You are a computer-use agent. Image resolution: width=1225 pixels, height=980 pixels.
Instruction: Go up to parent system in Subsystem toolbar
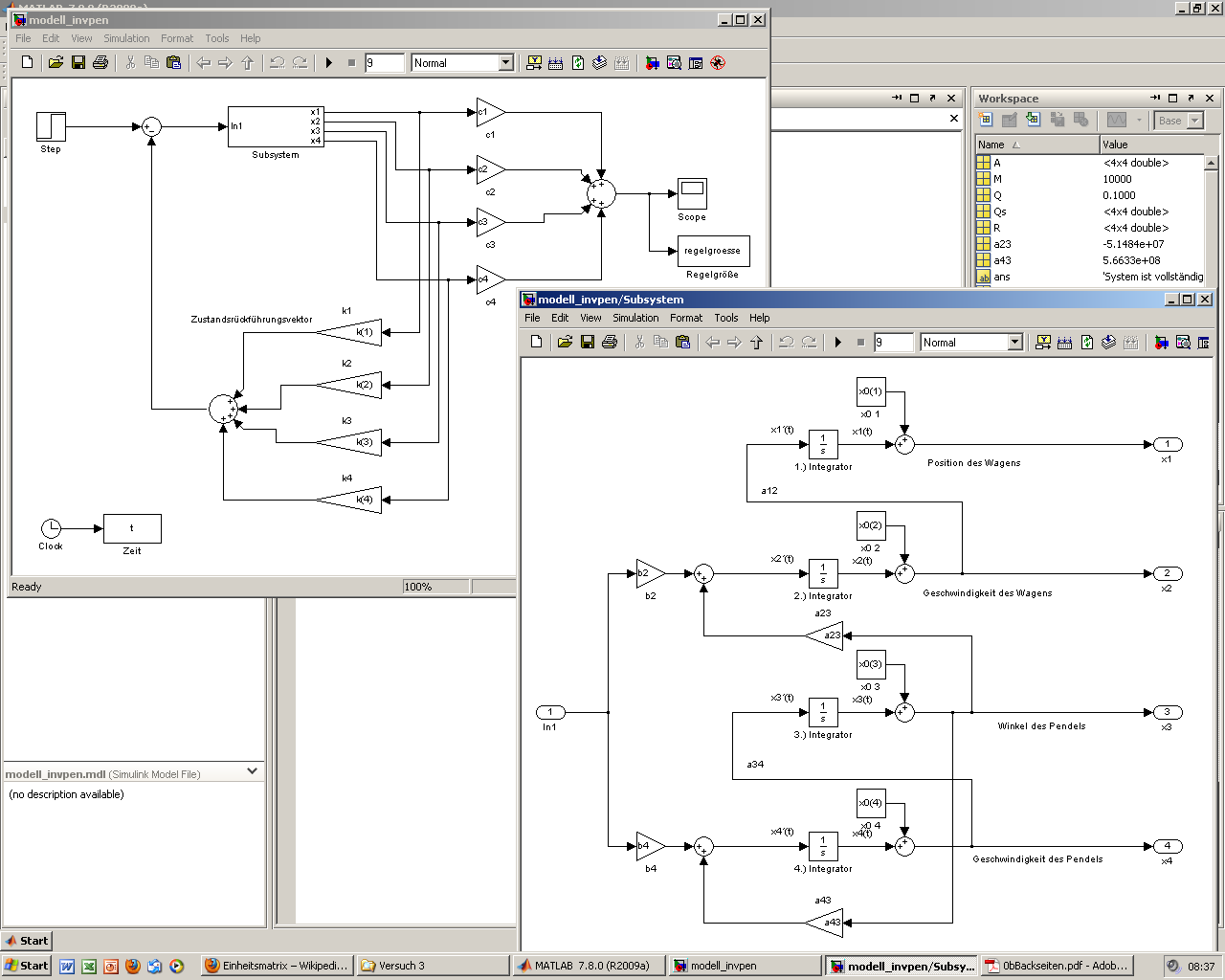pyautogui.click(x=757, y=342)
